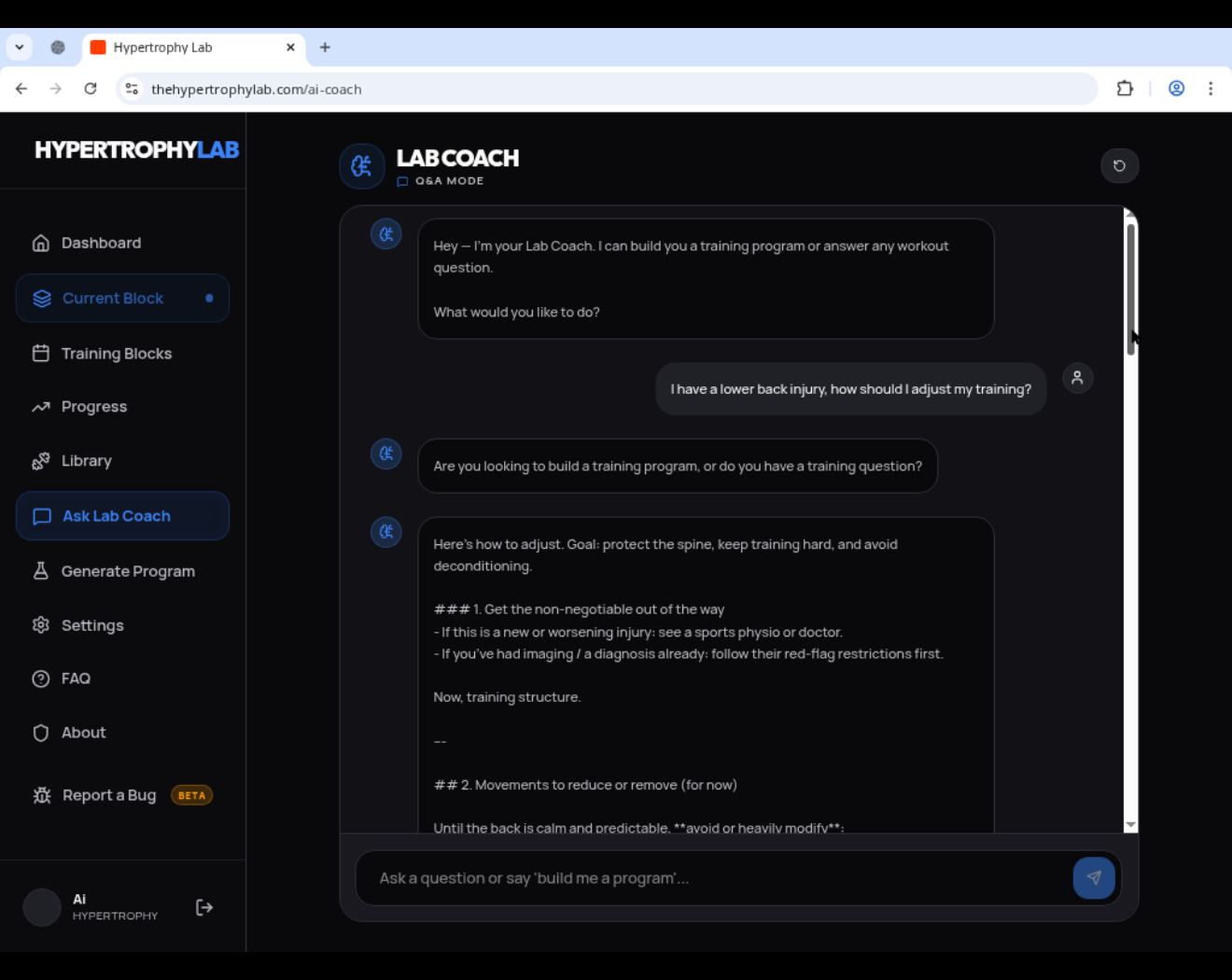Click the Lab Coach robot avatar
The image size is (1232, 980).
(362, 165)
